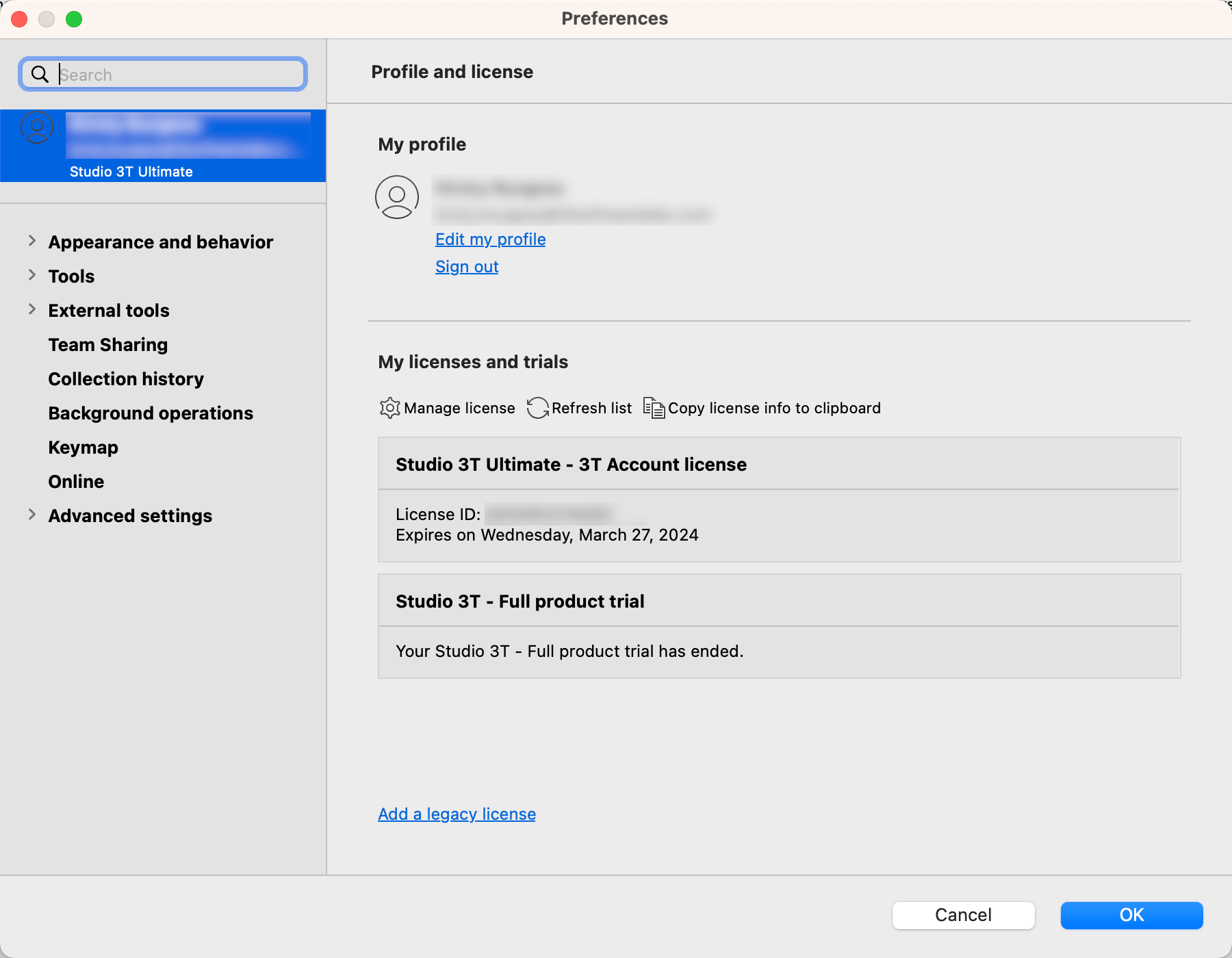
Task: Click the Copy license info clipboard icon
Action: pyautogui.click(x=654, y=408)
